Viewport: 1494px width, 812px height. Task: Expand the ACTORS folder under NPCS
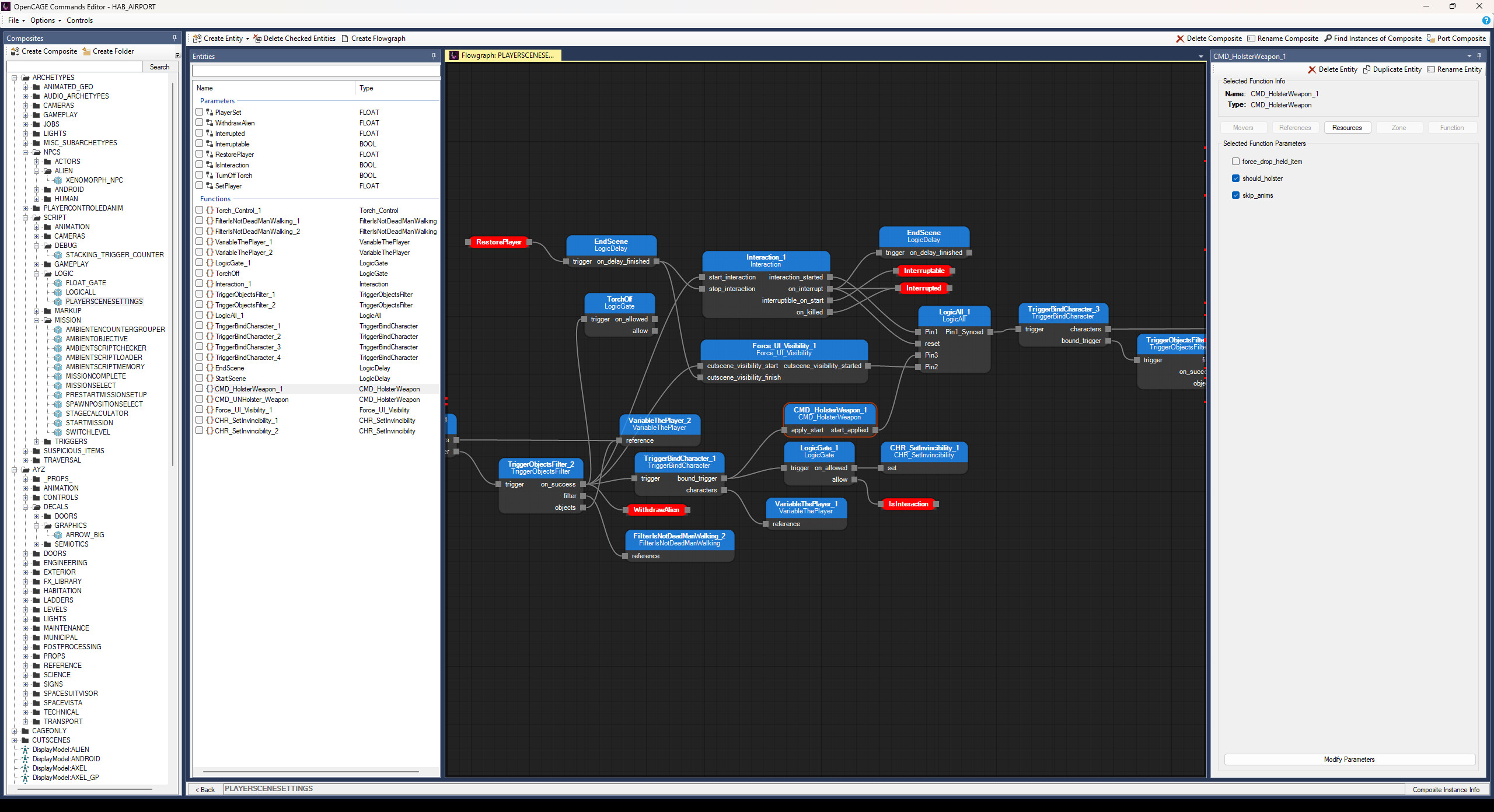[x=37, y=161]
